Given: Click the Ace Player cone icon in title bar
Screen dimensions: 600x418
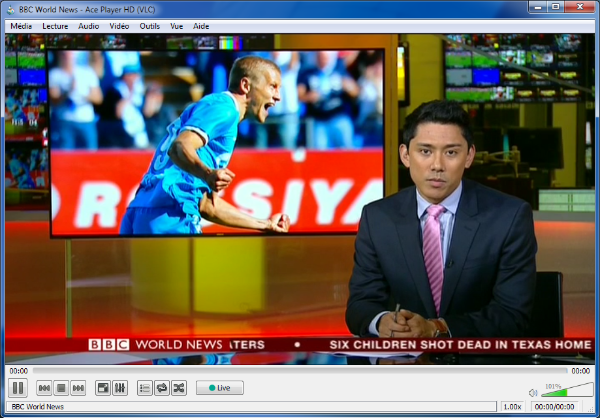Looking at the screenshot, I should (x=11, y=10).
